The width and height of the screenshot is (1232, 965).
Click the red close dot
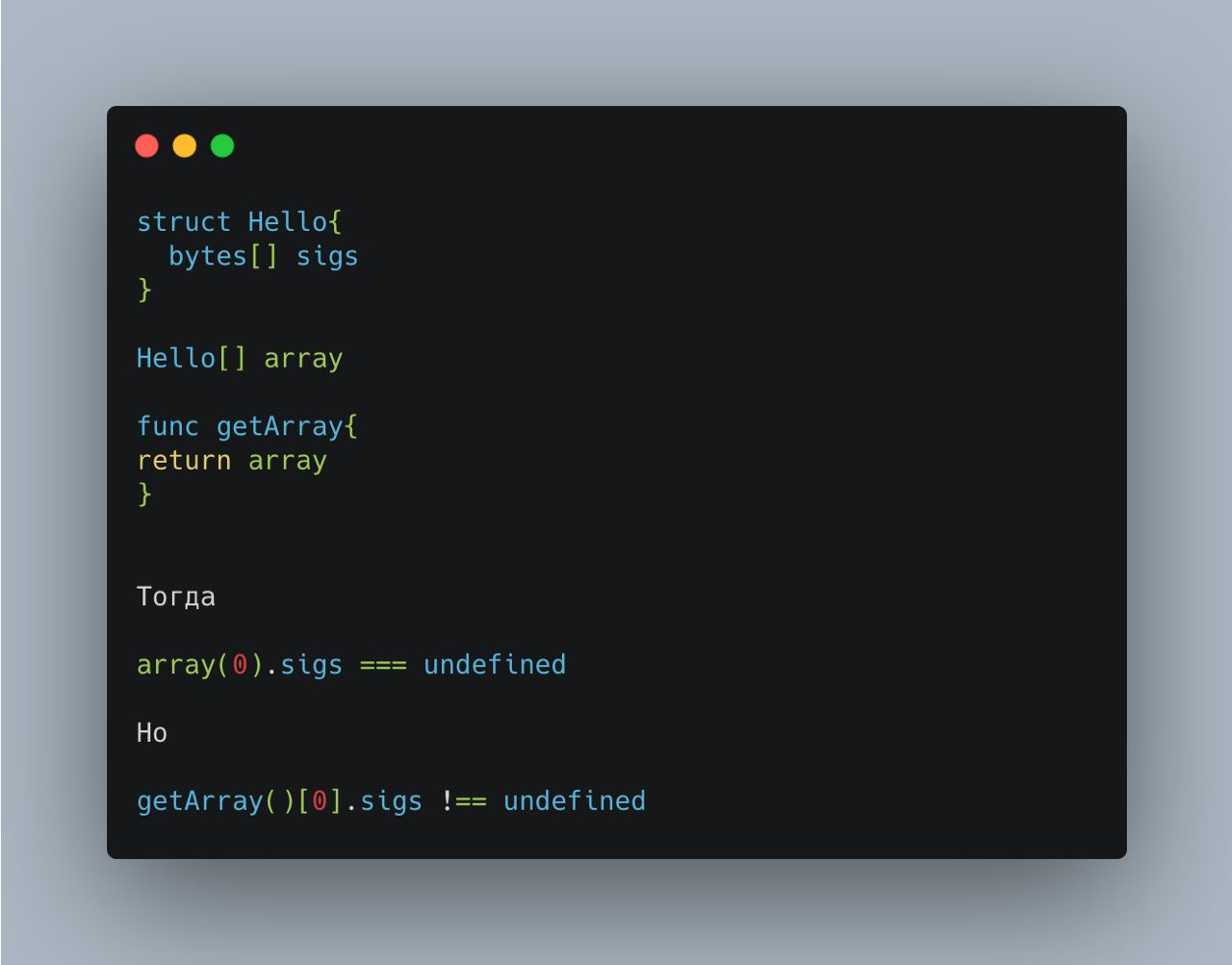[146, 145]
